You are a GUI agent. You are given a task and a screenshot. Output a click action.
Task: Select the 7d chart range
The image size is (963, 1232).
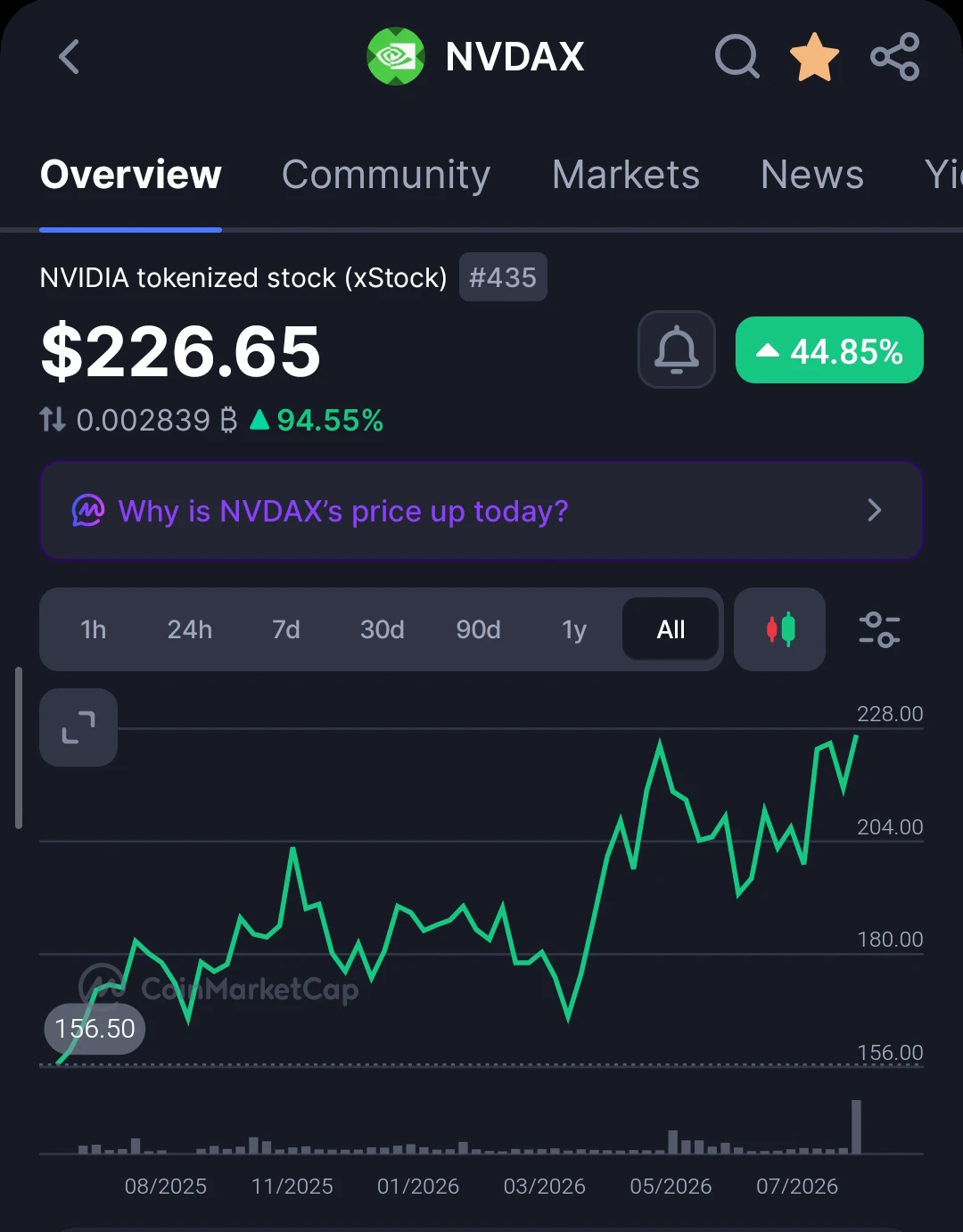coord(286,630)
